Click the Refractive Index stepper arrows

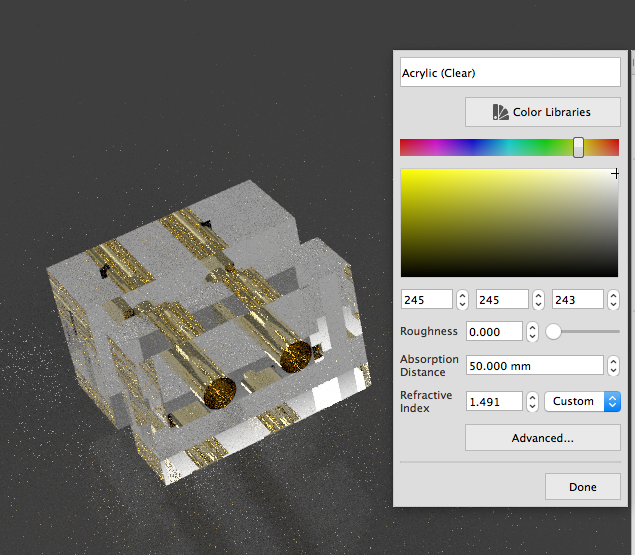coord(533,402)
